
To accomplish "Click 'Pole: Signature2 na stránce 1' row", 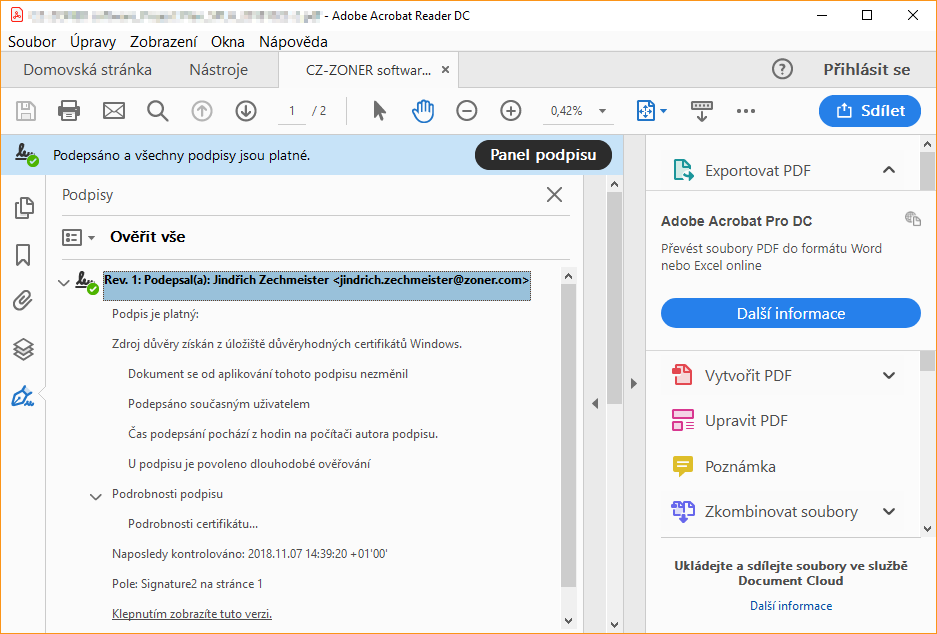I will (x=187, y=584).
